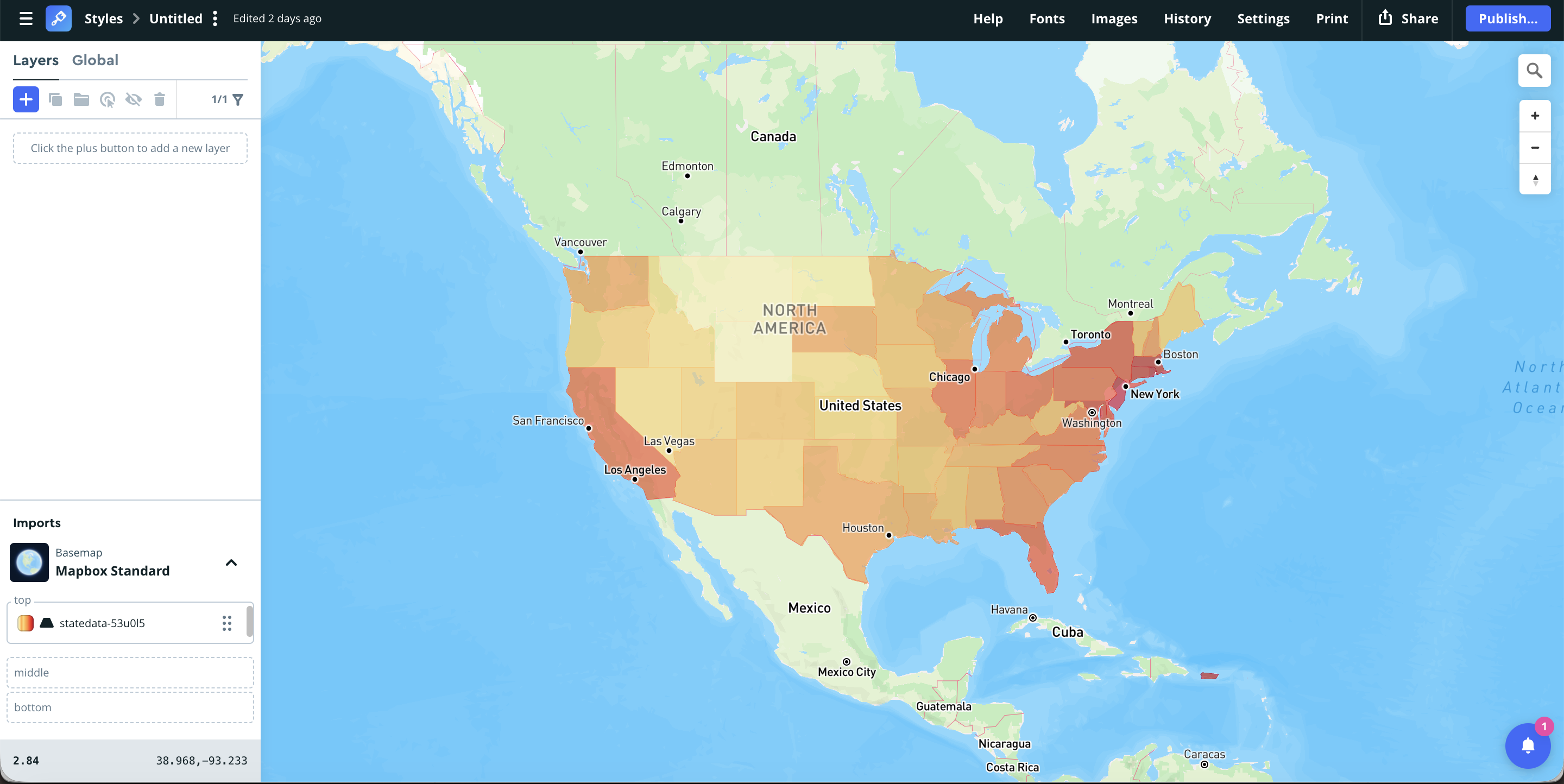The image size is (1564, 784).
Task: Click the add new layer plus button
Action: coord(26,99)
